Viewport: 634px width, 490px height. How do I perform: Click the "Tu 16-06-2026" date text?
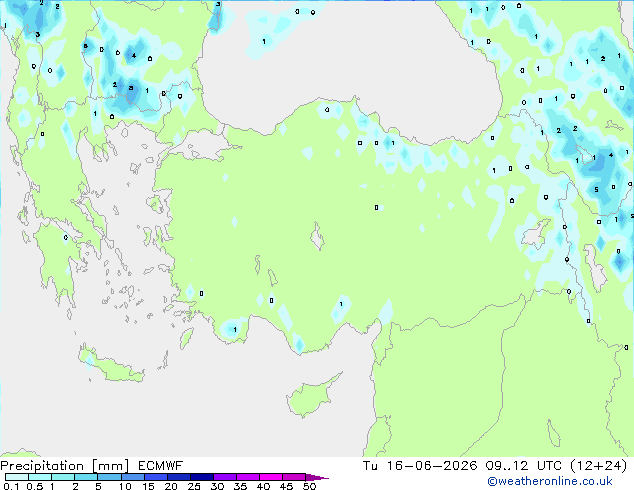420,466
